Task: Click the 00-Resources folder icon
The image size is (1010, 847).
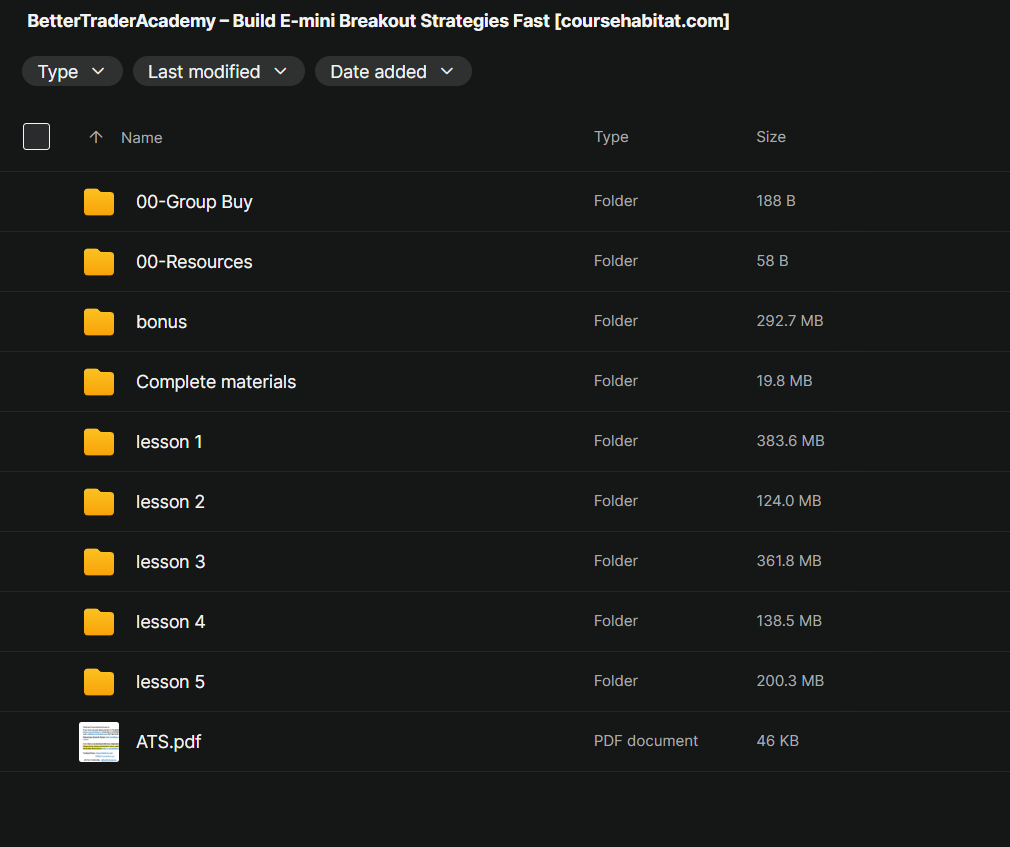Action: point(99,262)
